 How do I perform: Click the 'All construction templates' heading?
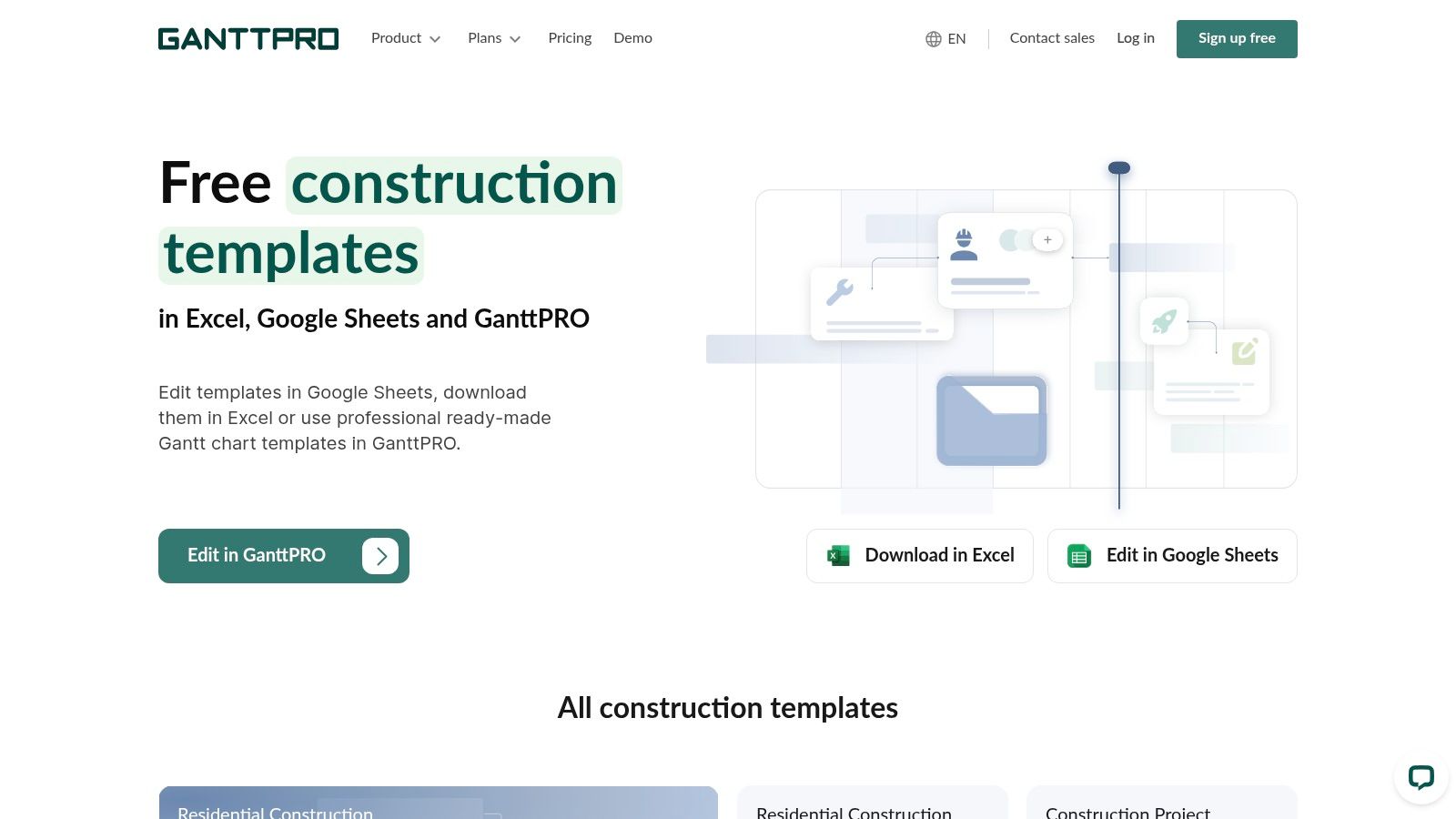click(x=728, y=708)
